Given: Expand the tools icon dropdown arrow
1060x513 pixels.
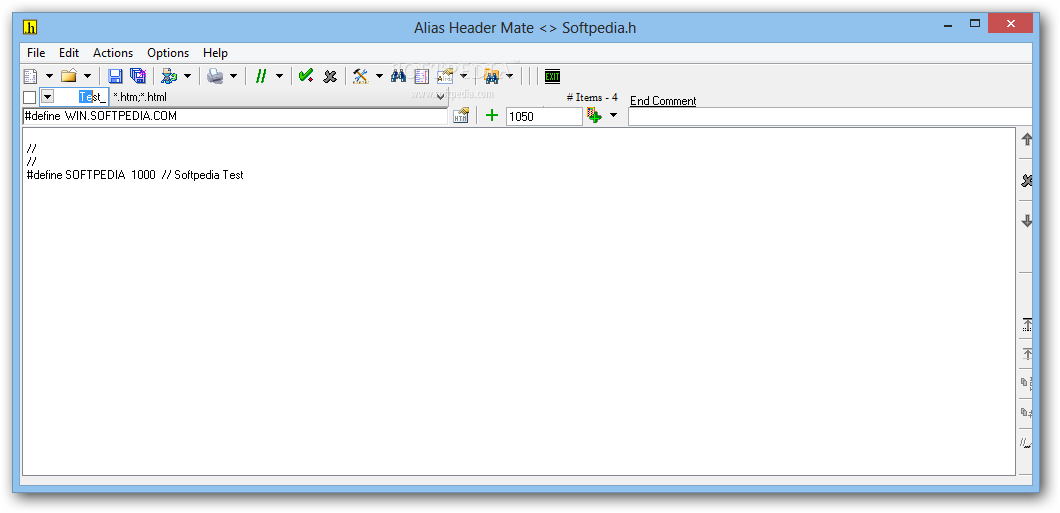Looking at the screenshot, I should [379, 76].
